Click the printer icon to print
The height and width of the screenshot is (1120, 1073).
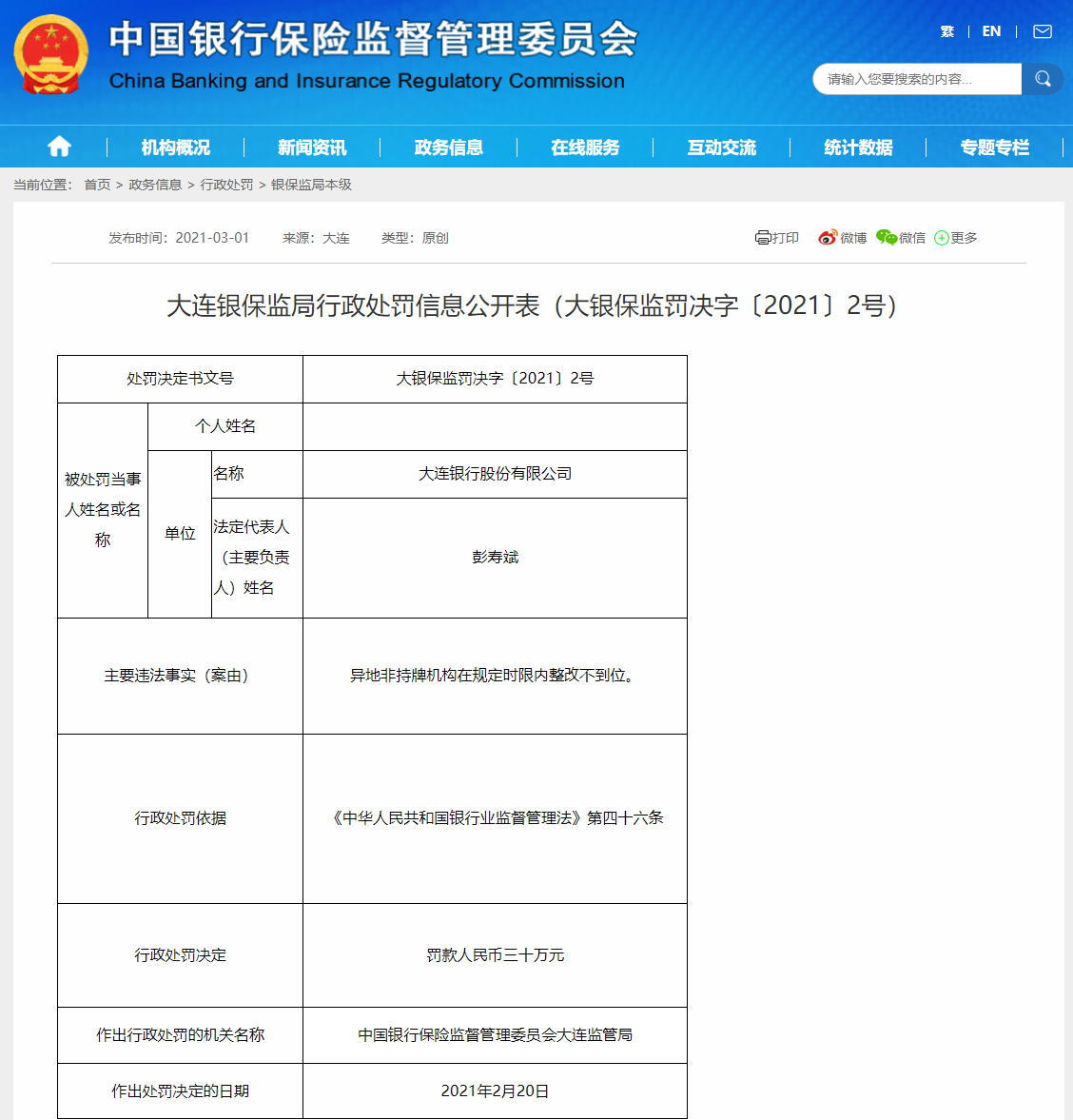pos(763,238)
